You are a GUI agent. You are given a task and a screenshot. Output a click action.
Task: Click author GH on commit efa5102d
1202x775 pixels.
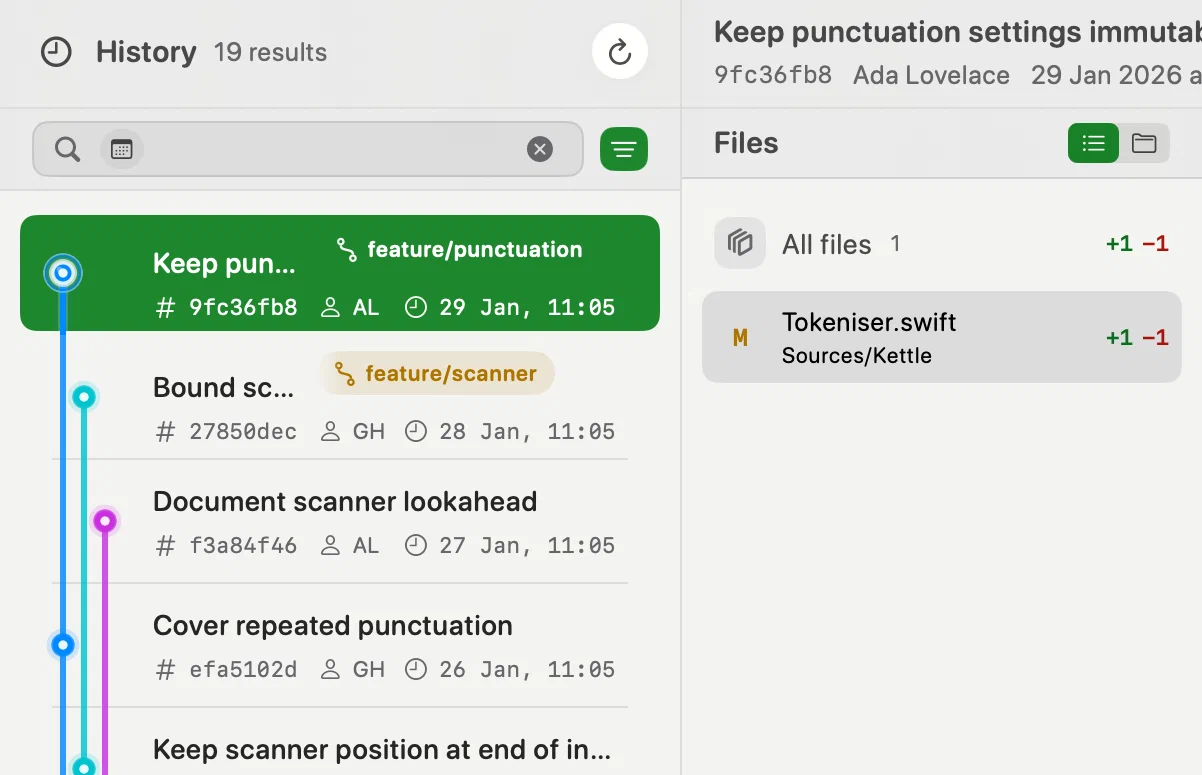pos(369,669)
